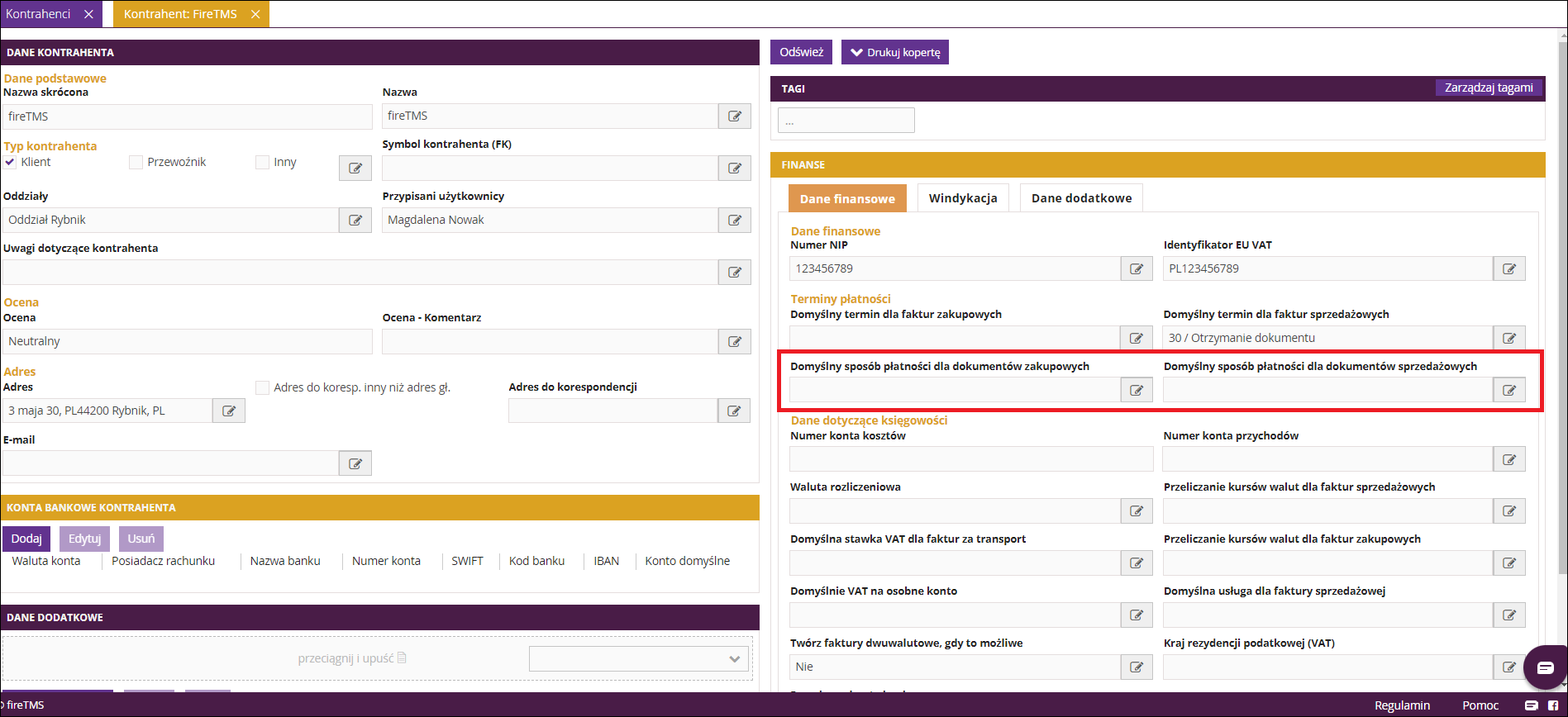Switch to Dane dodatkowe finance tab
This screenshot has width=1568, height=717.
[1081, 198]
